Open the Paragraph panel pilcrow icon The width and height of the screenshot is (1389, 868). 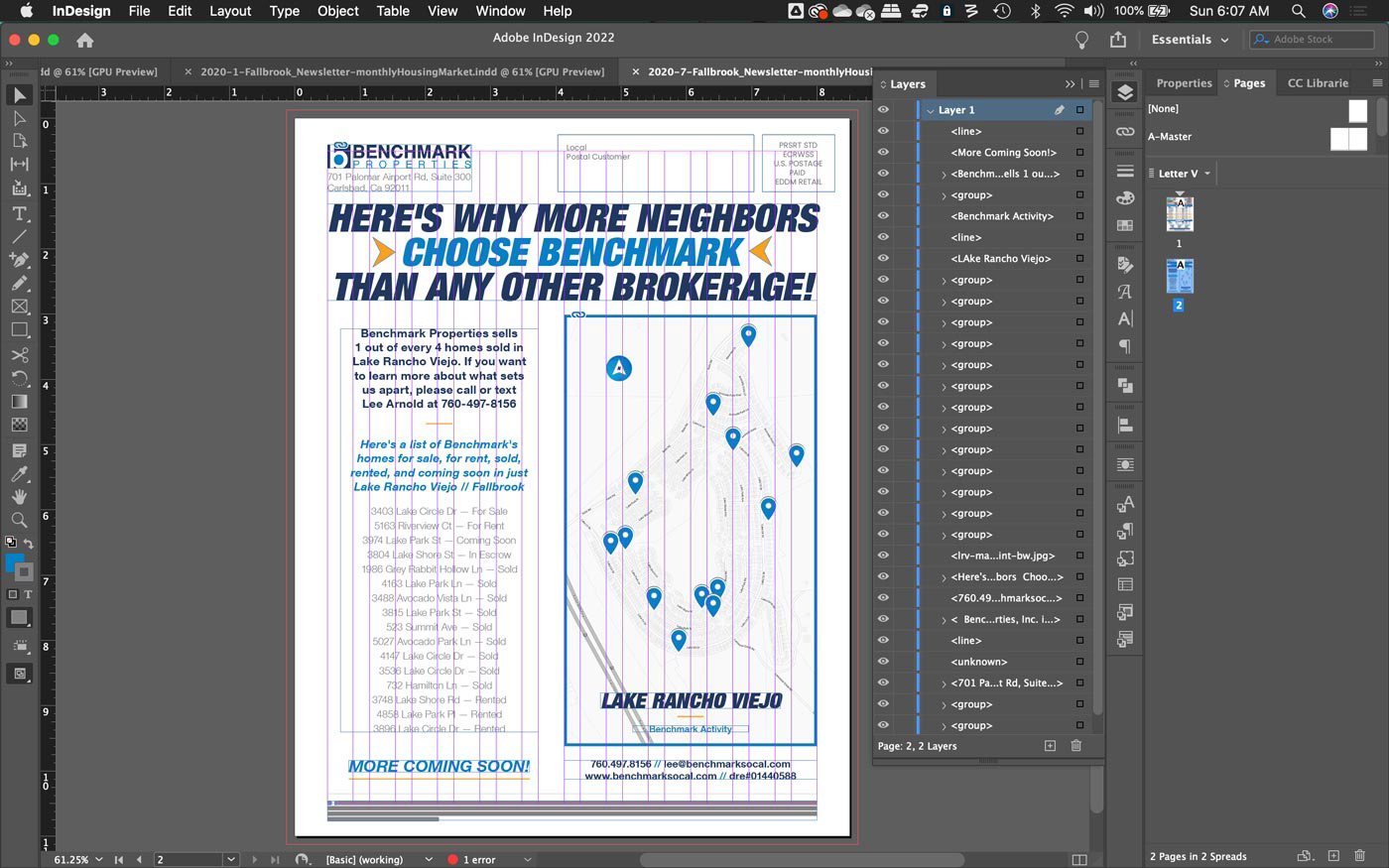click(1124, 346)
